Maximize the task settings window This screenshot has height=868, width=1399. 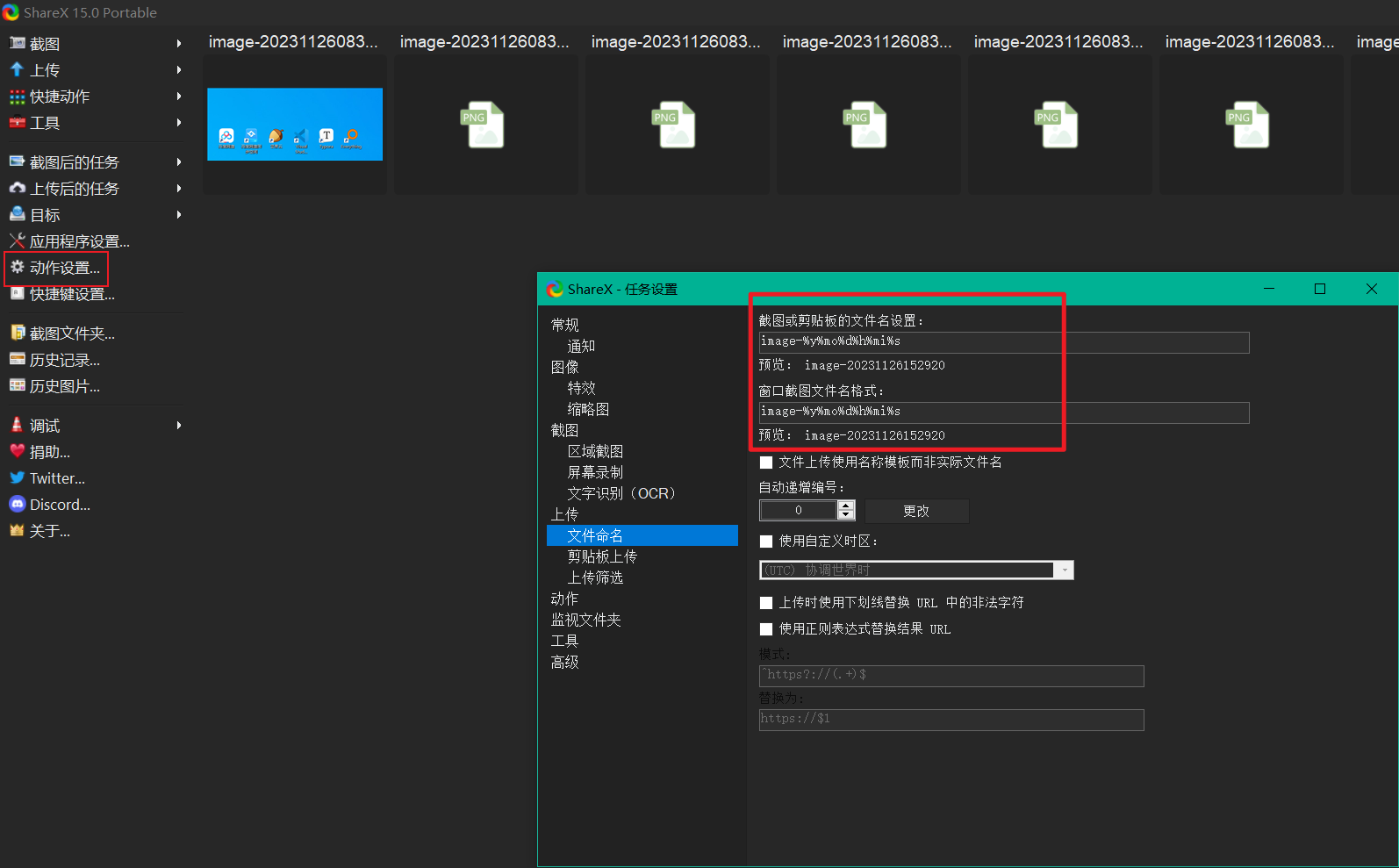point(1320,289)
